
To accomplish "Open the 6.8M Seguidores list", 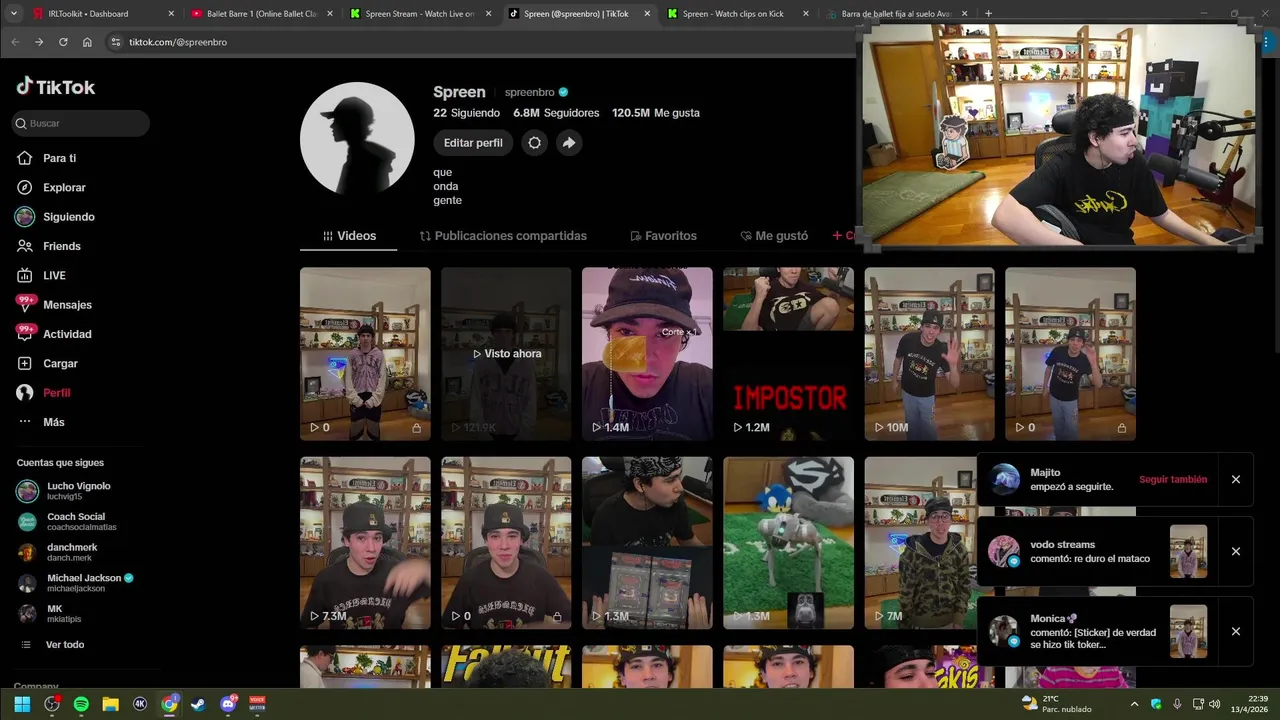I will (x=556, y=113).
